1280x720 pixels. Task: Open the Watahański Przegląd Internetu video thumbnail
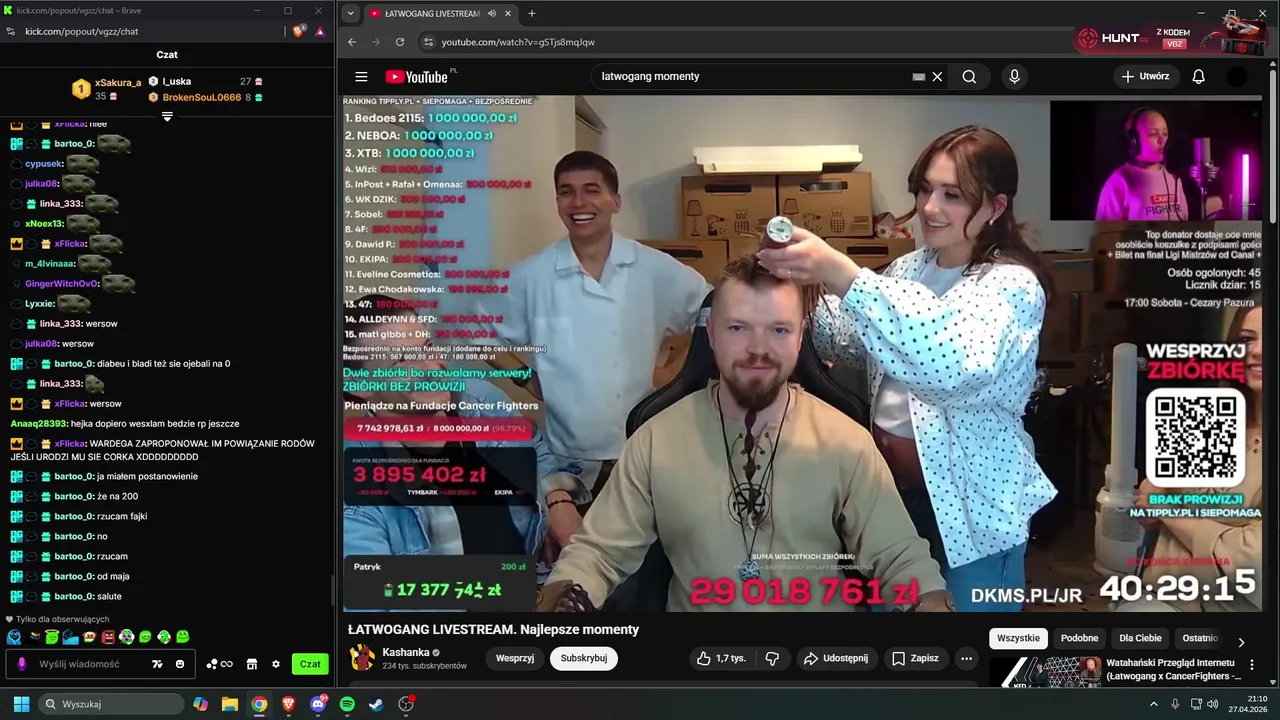[x=1046, y=672]
